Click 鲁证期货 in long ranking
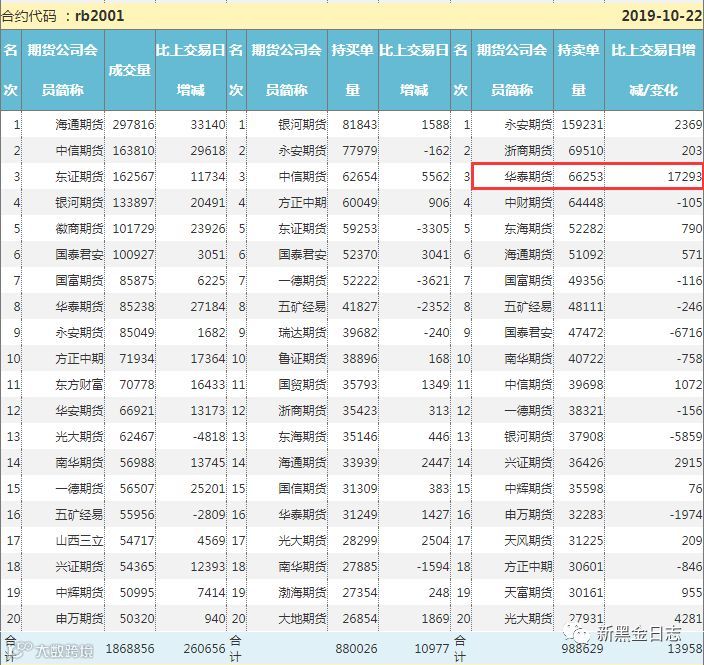The width and height of the screenshot is (704, 665). (x=302, y=359)
